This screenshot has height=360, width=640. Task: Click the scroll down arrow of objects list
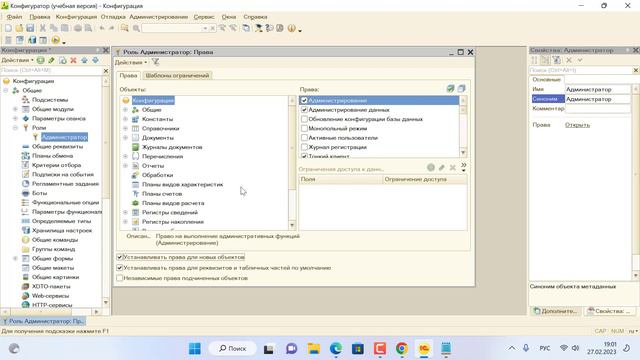pyautogui.click(x=292, y=225)
